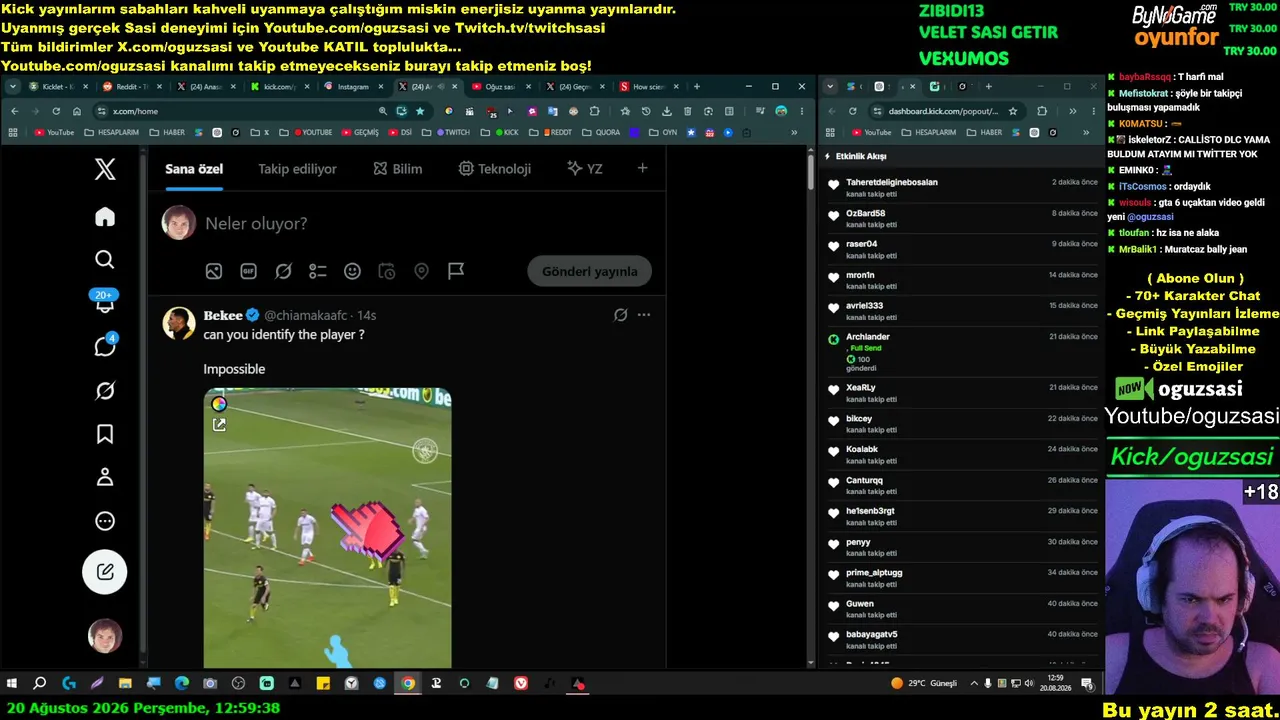Show hidden system tray icons chevron
1280x720 pixels.
(975, 684)
